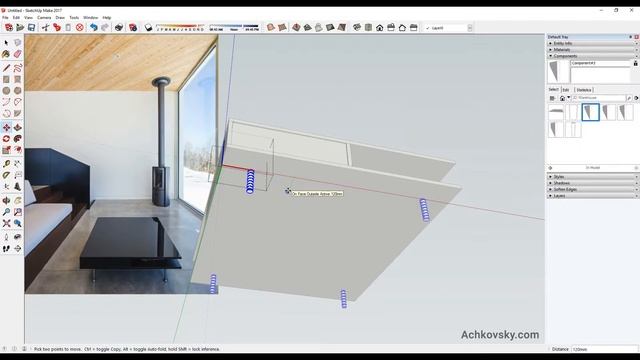640x360 pixels.
Task: Select the Section Plane tool
Action: click(18, 248)
